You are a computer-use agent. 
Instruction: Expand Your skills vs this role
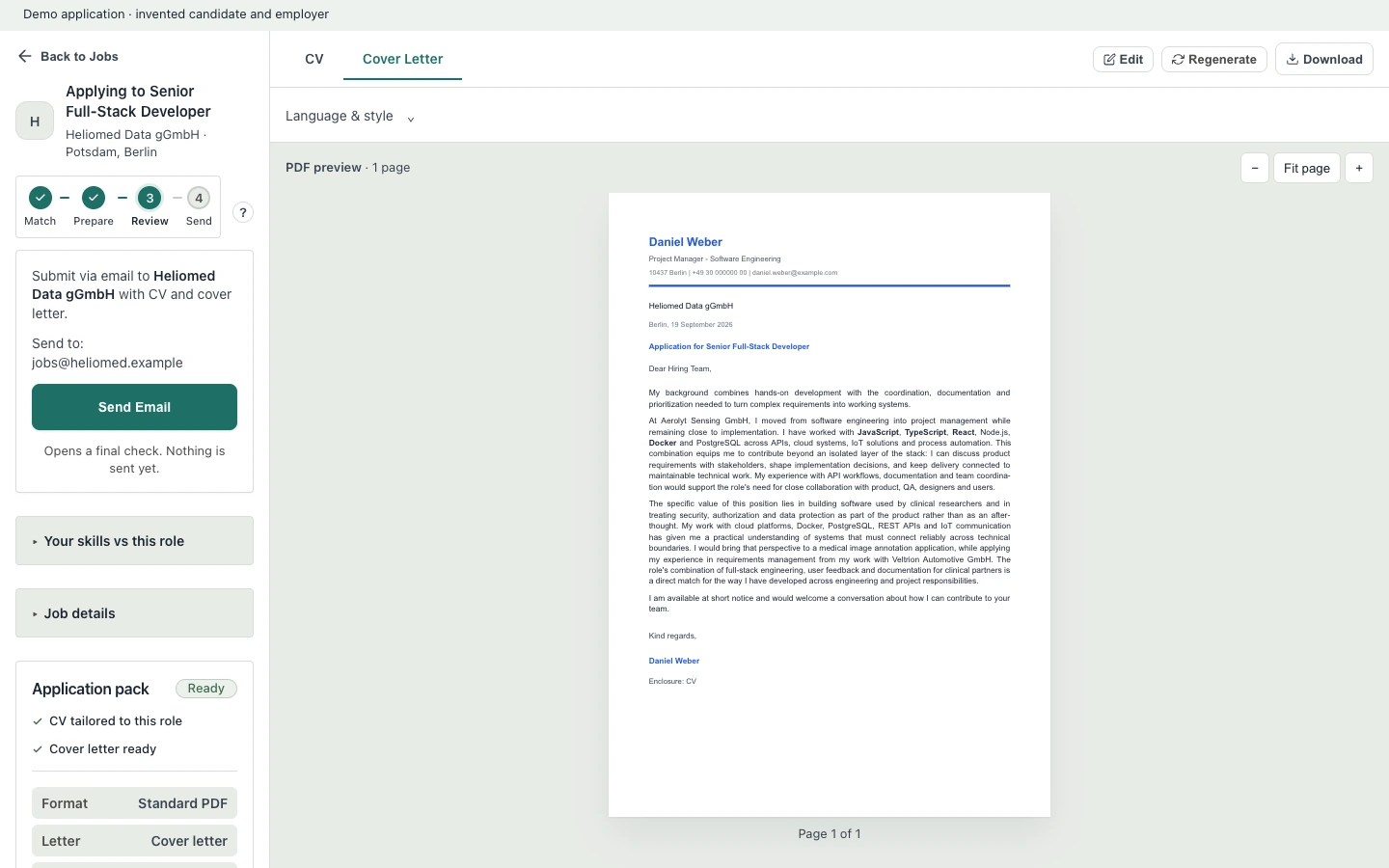click(134, 541)
